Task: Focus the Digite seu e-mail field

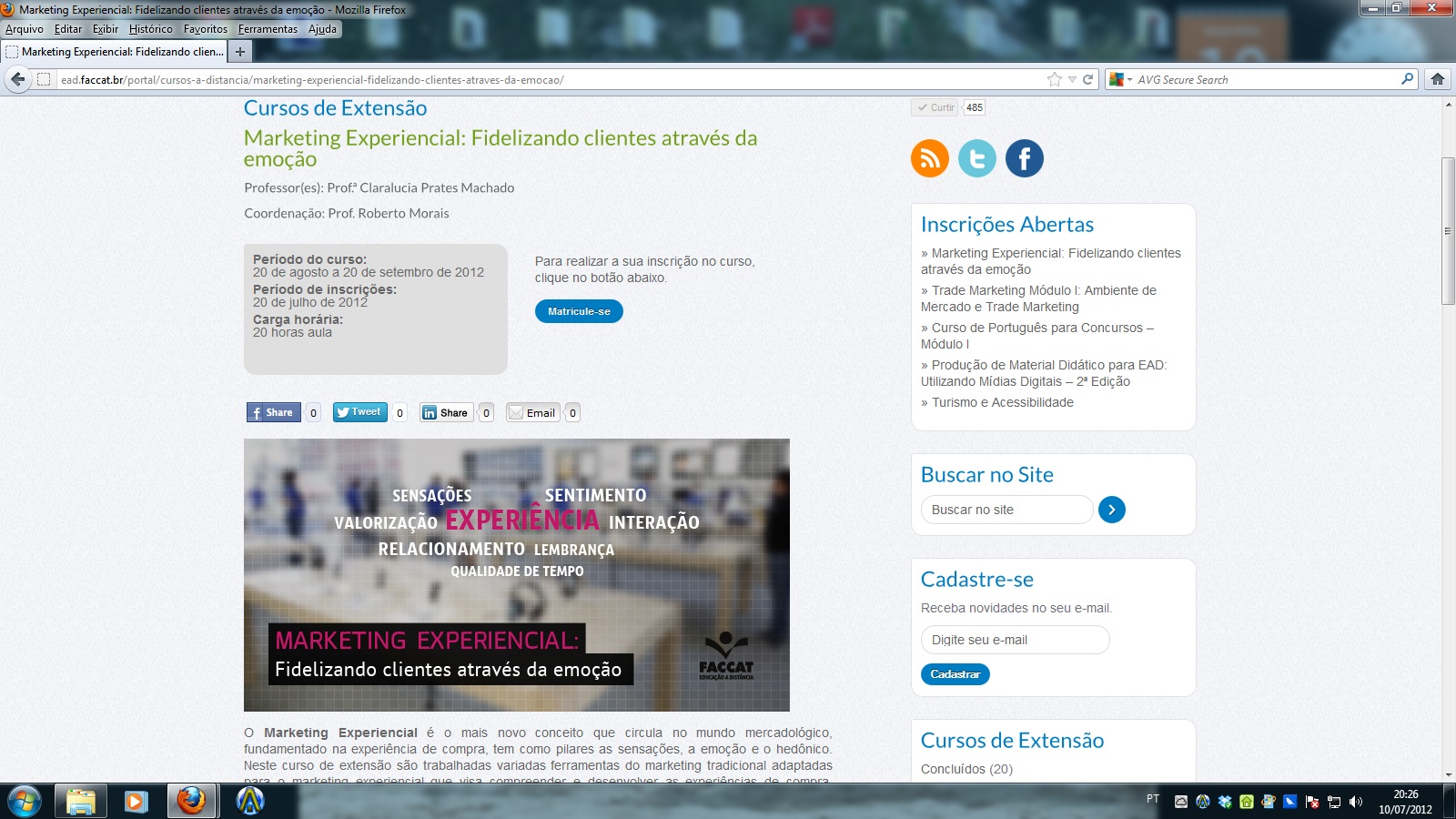Action: (1015, 640)
